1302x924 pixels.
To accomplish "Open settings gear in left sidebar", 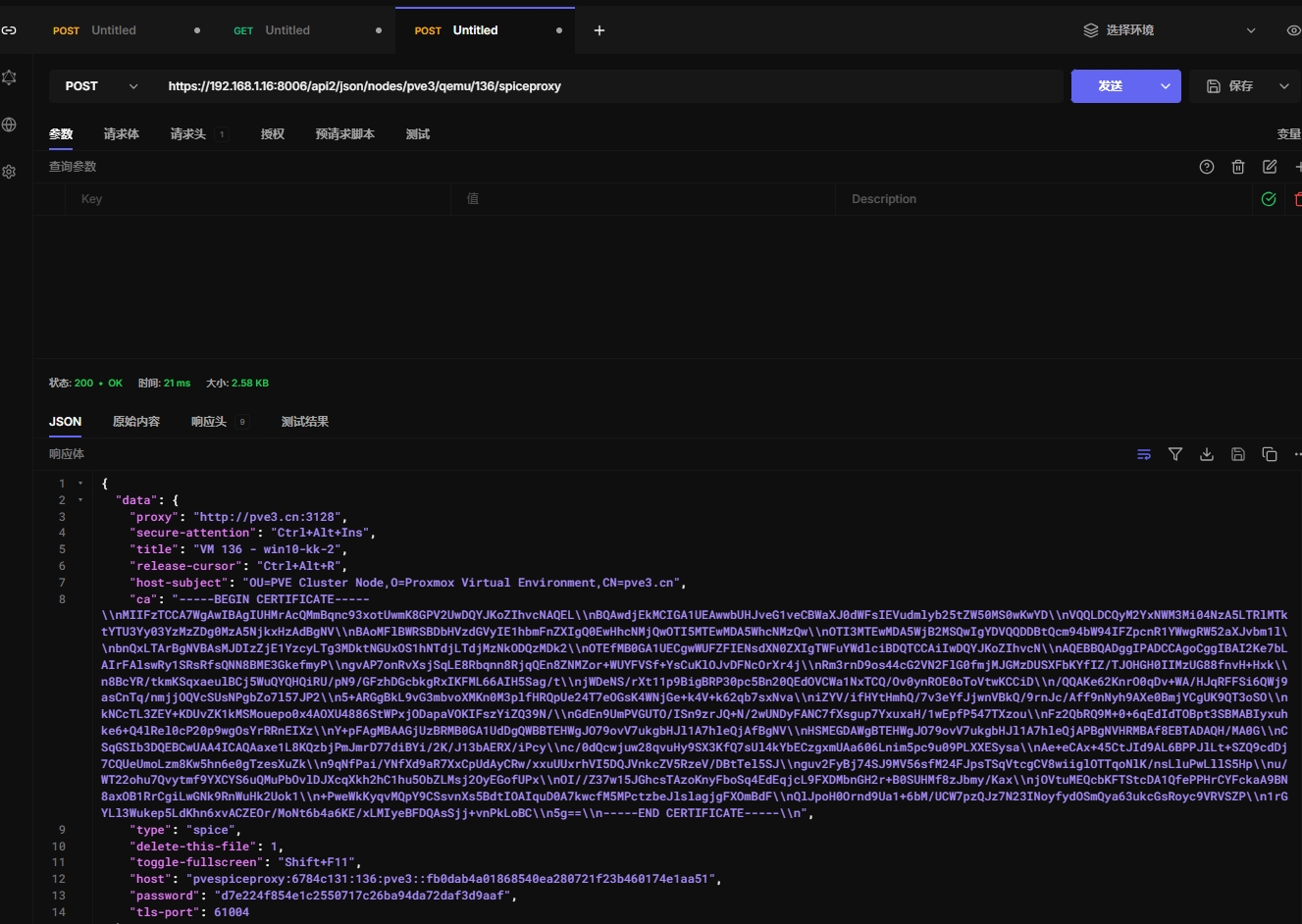I will pyautogui.click(x=10, y=172).
